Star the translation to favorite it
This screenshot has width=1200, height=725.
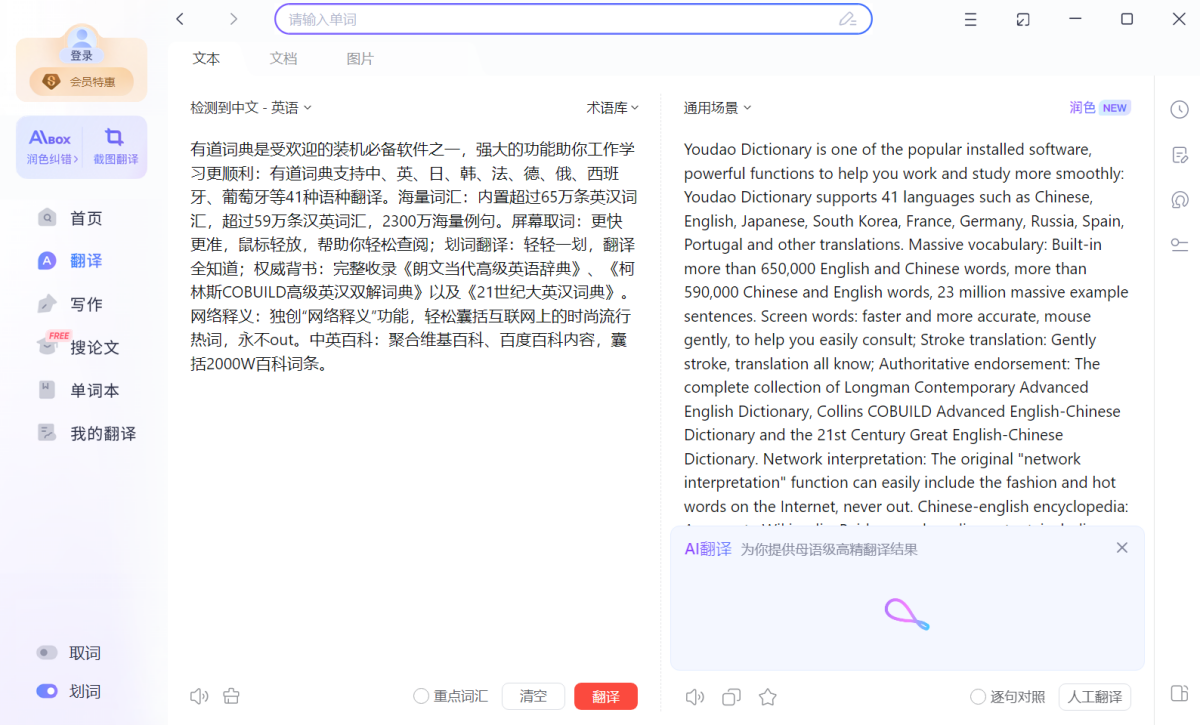[767, 696]
